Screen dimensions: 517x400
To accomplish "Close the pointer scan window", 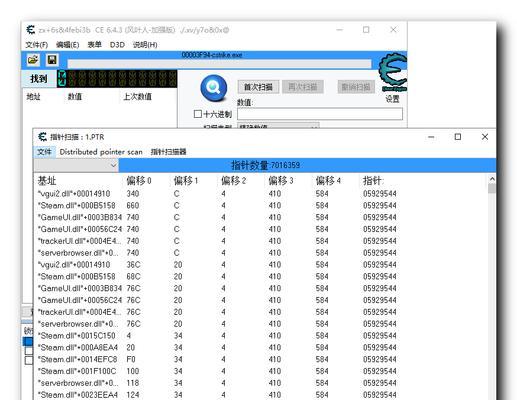I will [485, 137].
